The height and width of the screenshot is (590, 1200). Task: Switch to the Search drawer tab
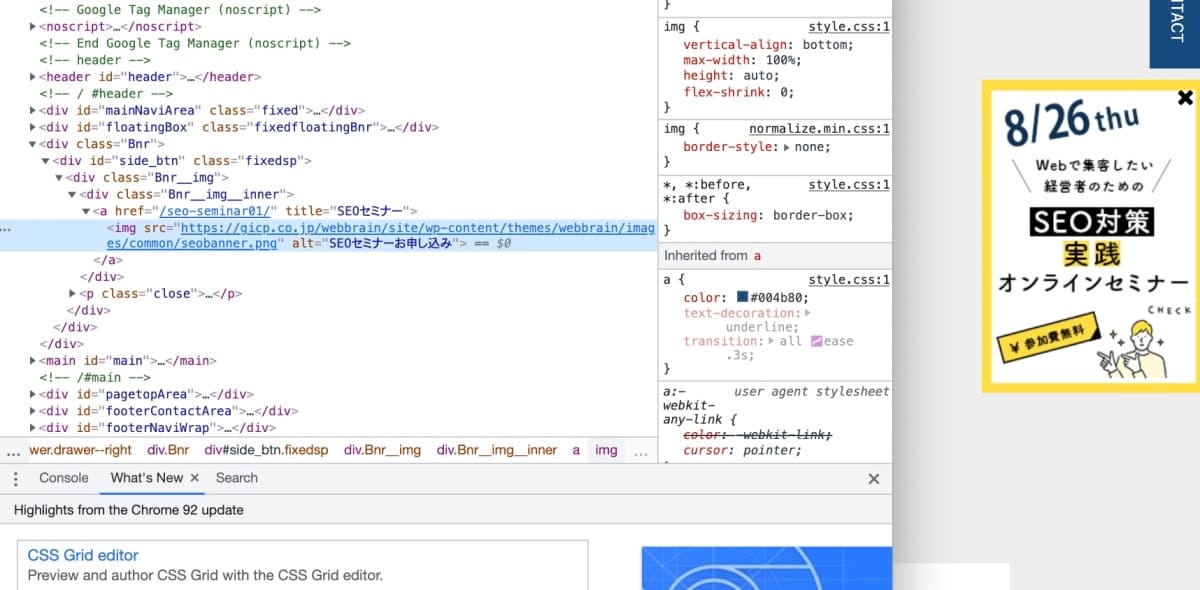click(237, 478)
